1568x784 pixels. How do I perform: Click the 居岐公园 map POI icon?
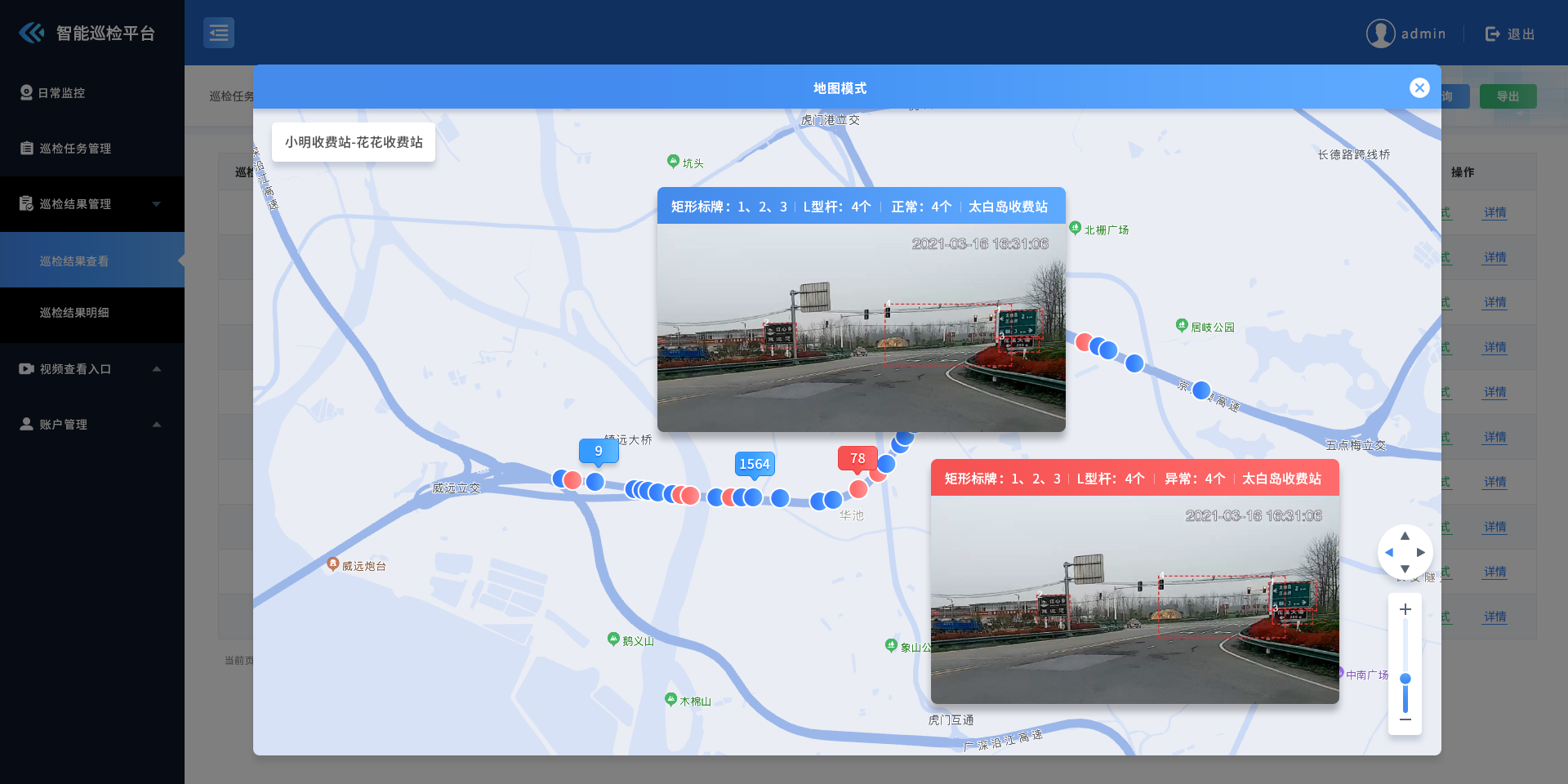(x=1181, y=325)
